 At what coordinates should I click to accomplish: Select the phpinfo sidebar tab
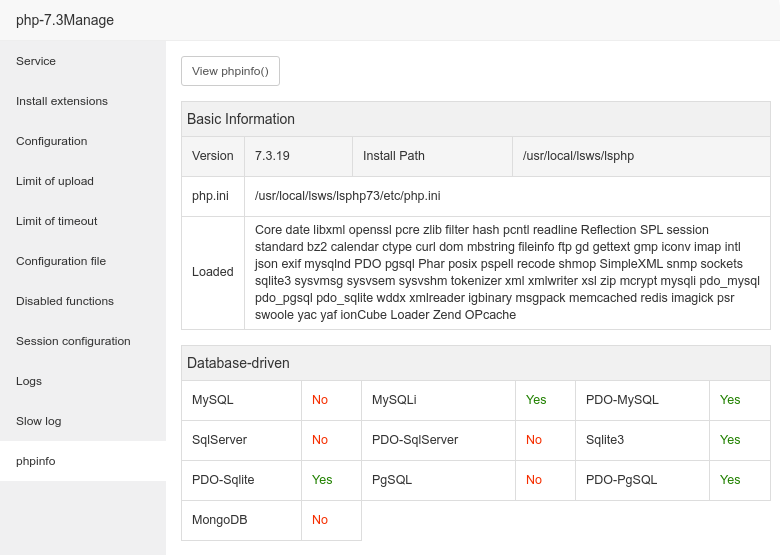point(36,461)
